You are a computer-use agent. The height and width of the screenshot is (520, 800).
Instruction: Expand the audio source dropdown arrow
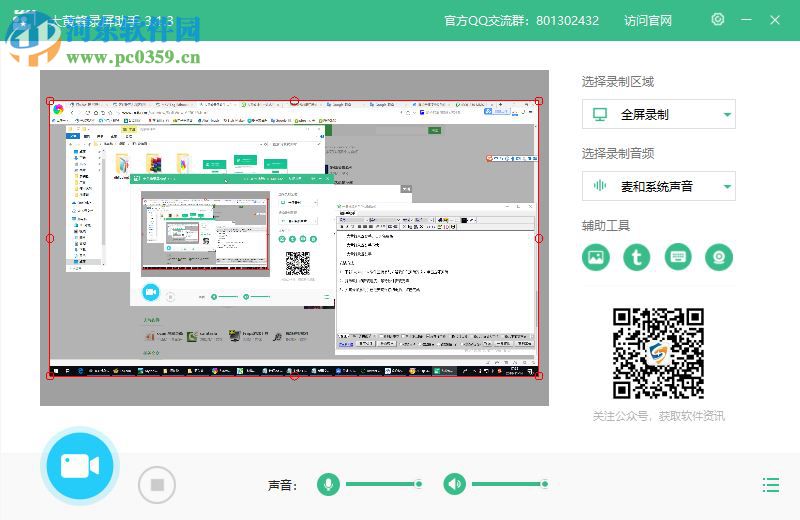tap(728, 187)
